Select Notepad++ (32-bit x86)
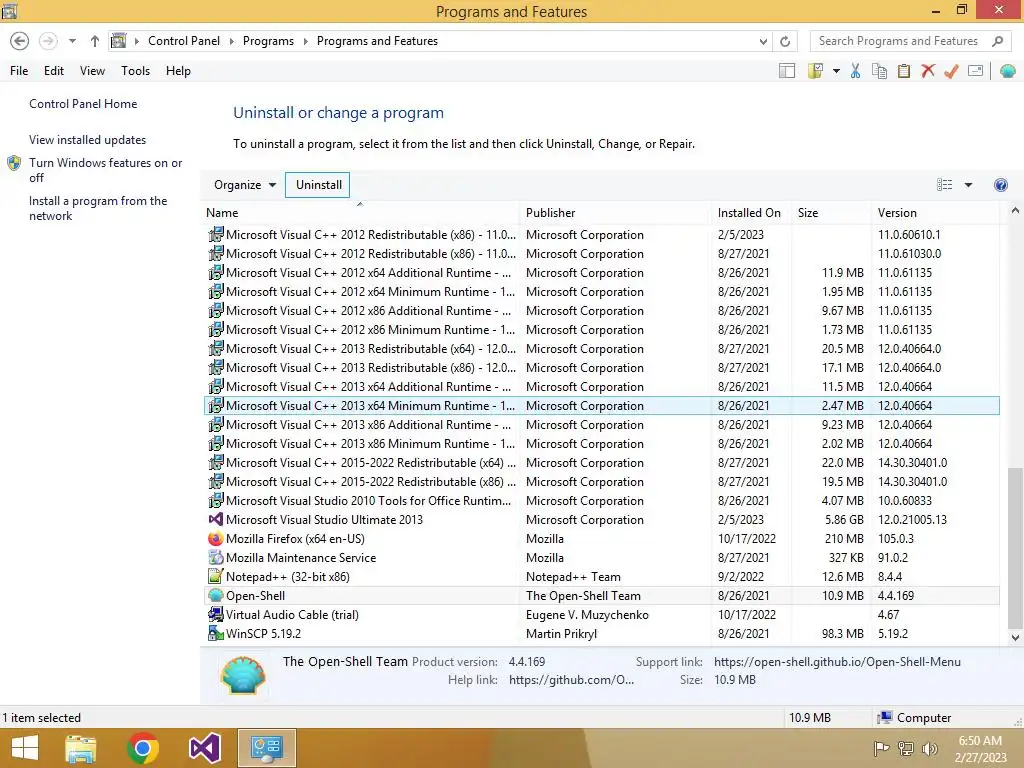The width and height of the screenshot is (1024, 768). 601,577
